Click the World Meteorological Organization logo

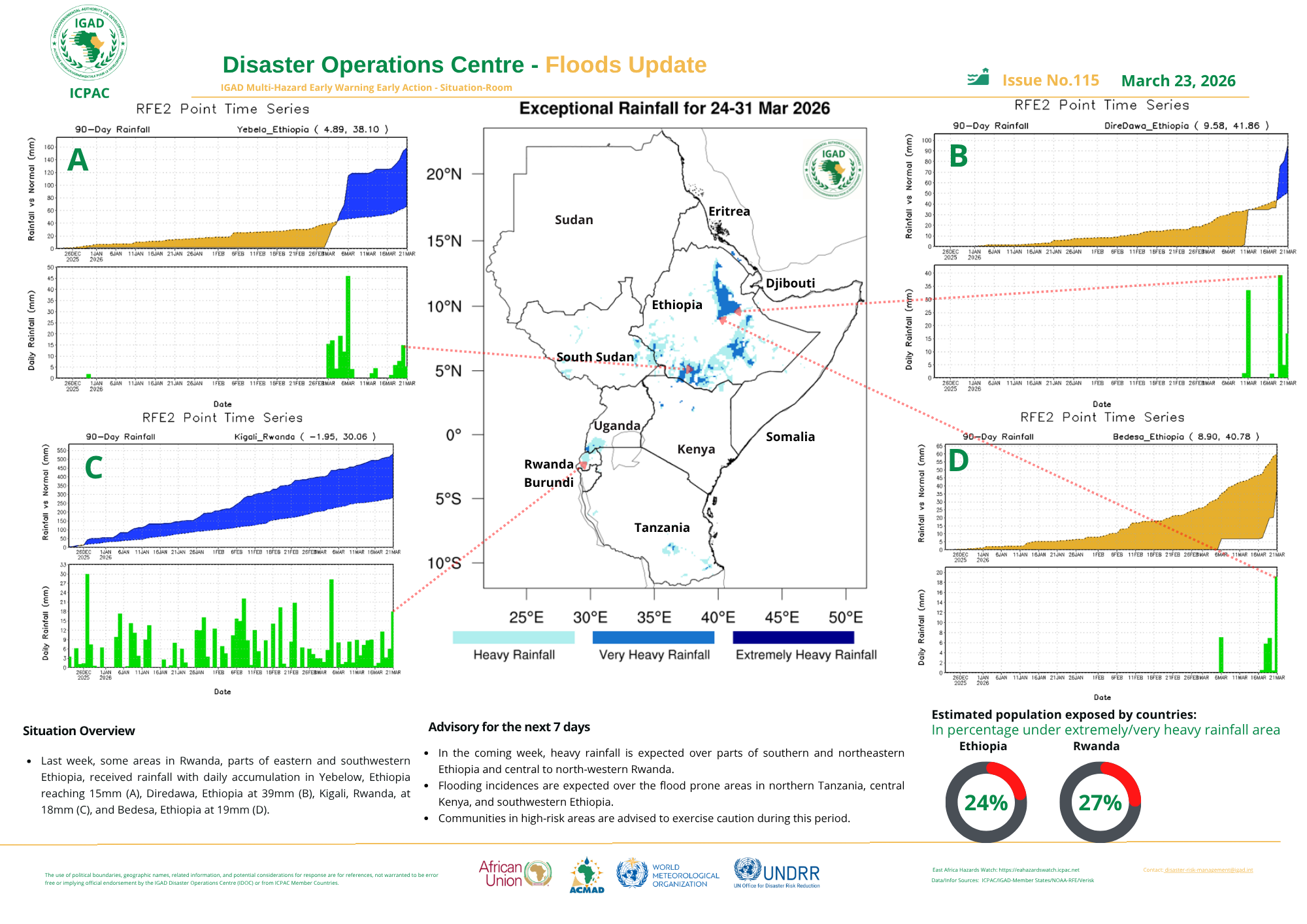667,874
